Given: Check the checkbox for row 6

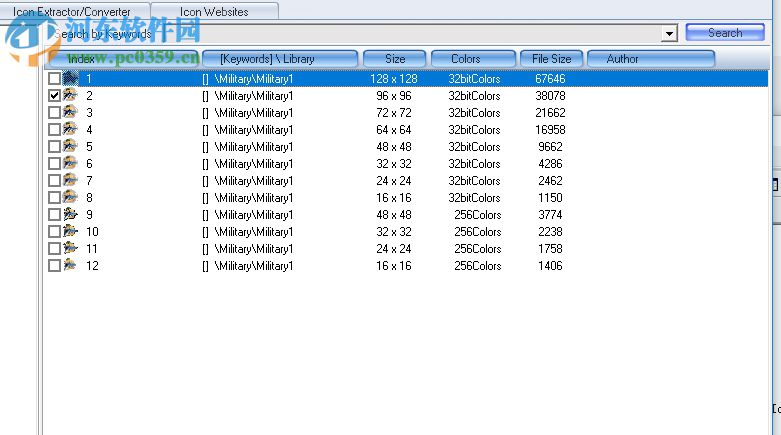Looking at the screenshot, I should [54, 163].
